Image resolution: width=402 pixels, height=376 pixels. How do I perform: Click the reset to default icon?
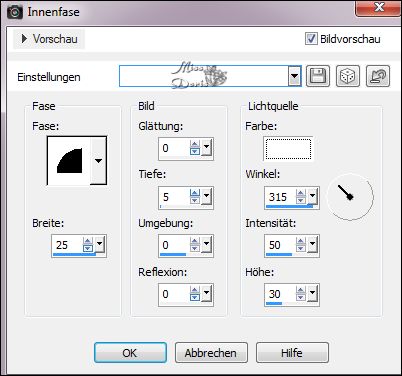[x=378, y=76]
